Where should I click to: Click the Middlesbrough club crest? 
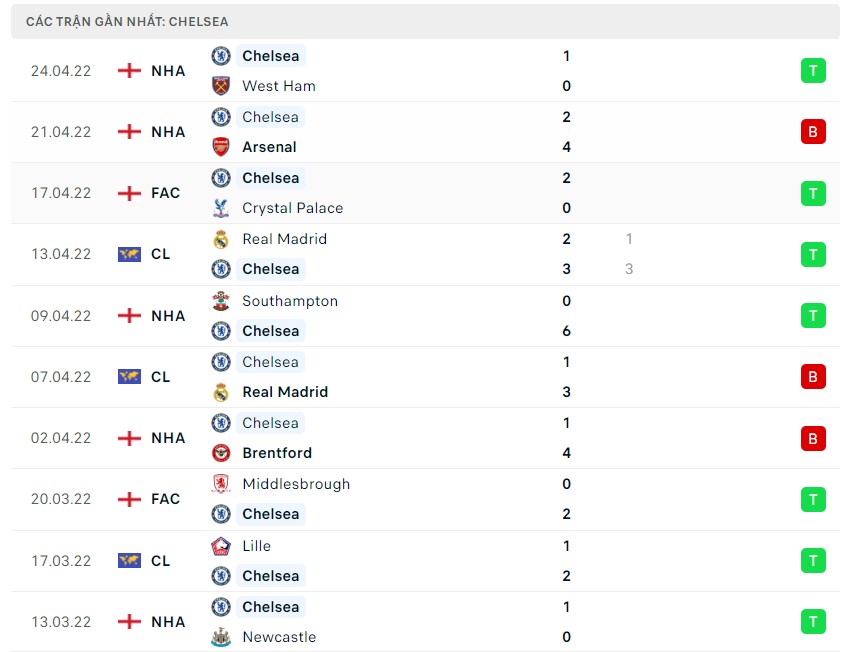[x=221, y=484]
